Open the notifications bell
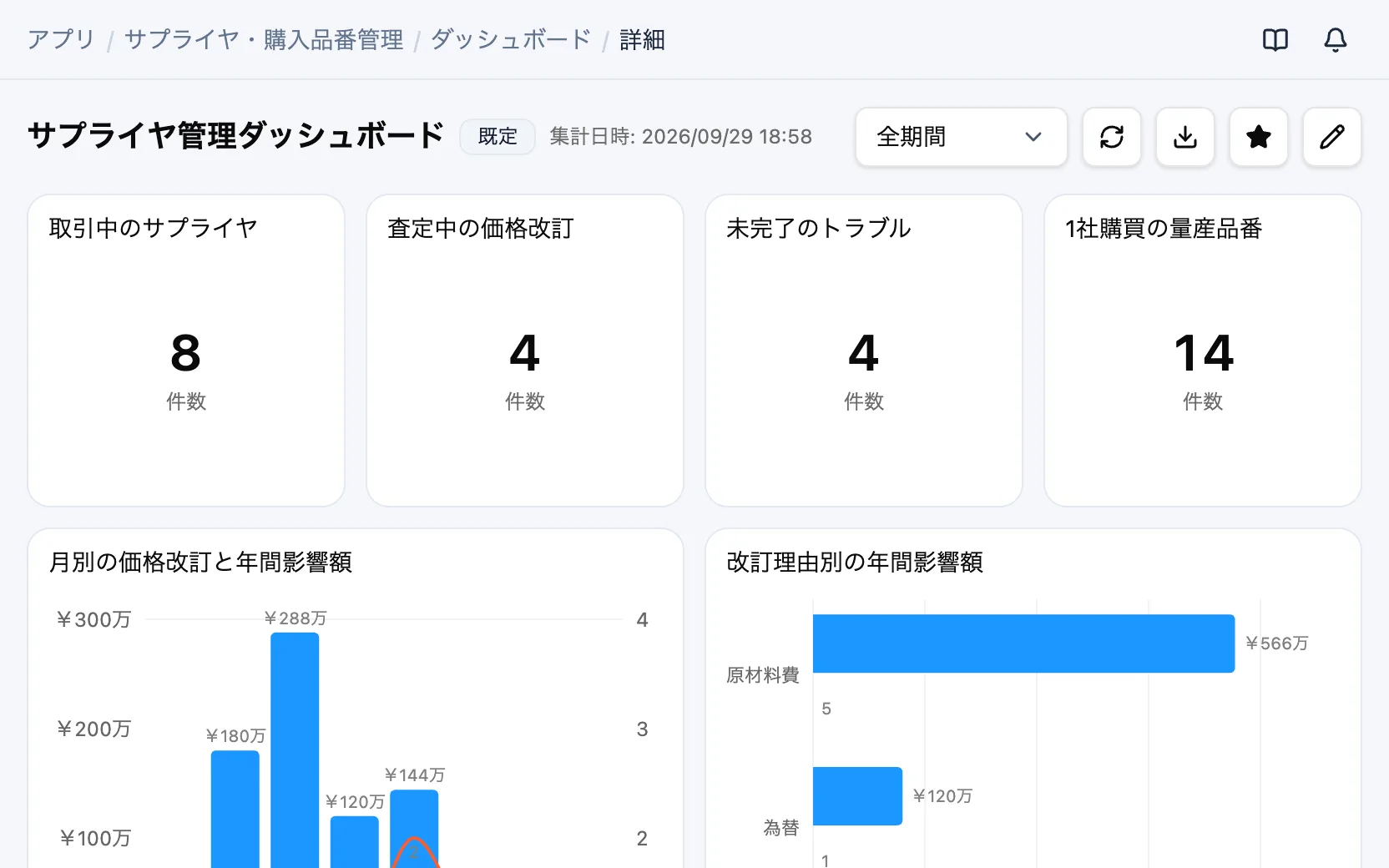 (1336, 40)
